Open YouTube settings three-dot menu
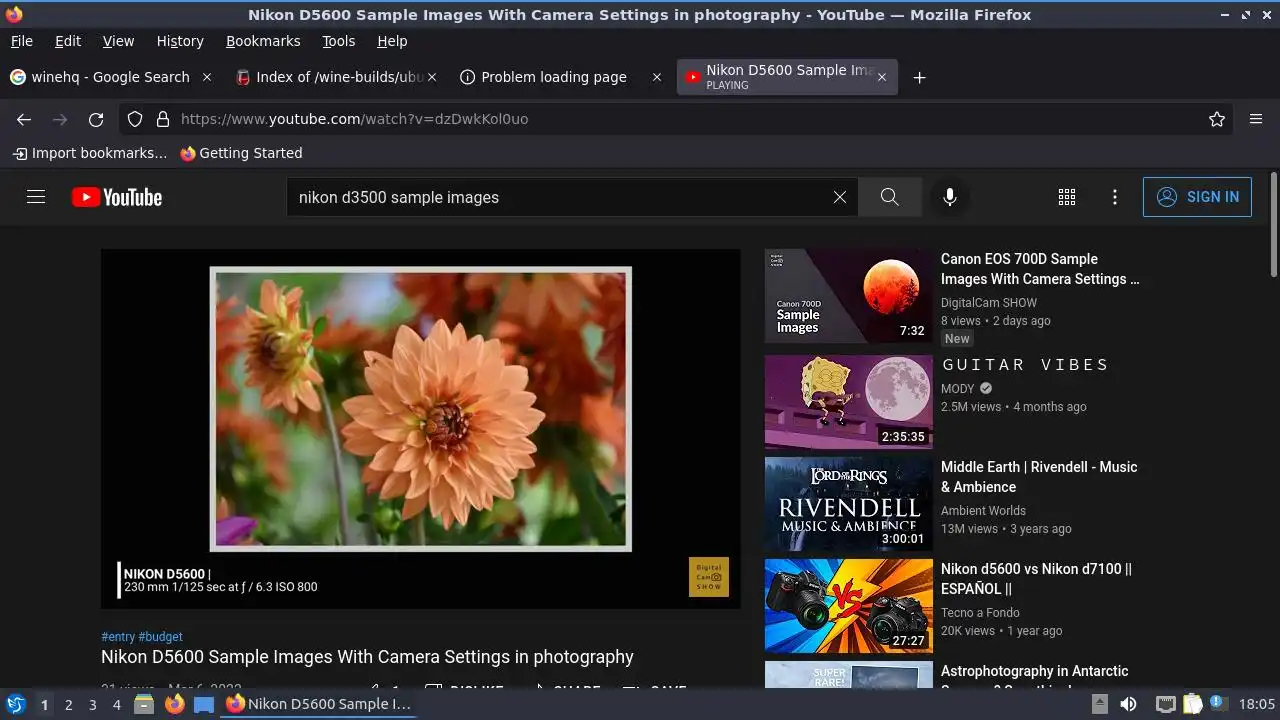The height and width of the screenshot is (720, 1280). pos(1115,197)
